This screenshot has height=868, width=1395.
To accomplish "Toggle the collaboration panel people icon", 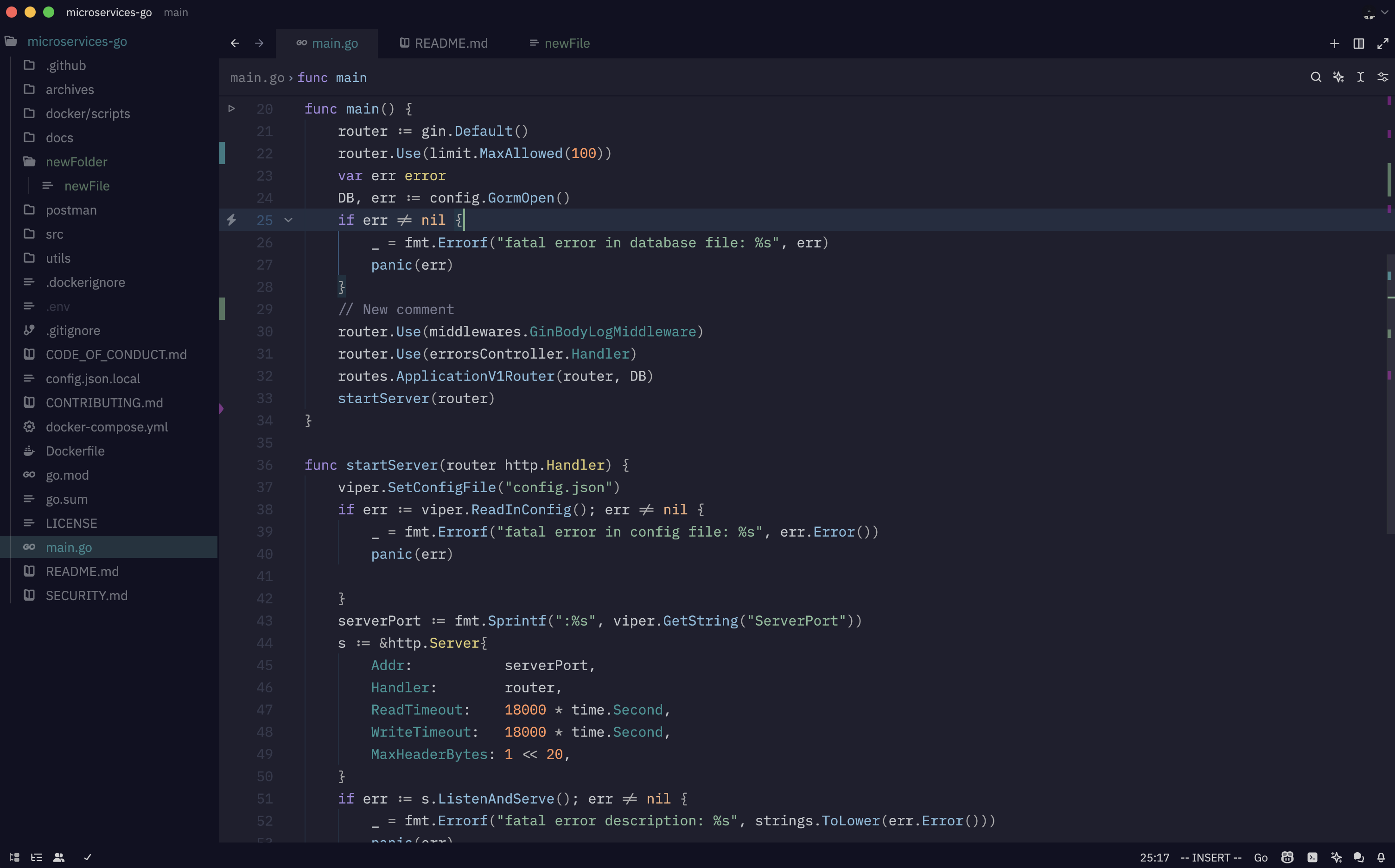I will coord(58,857).
